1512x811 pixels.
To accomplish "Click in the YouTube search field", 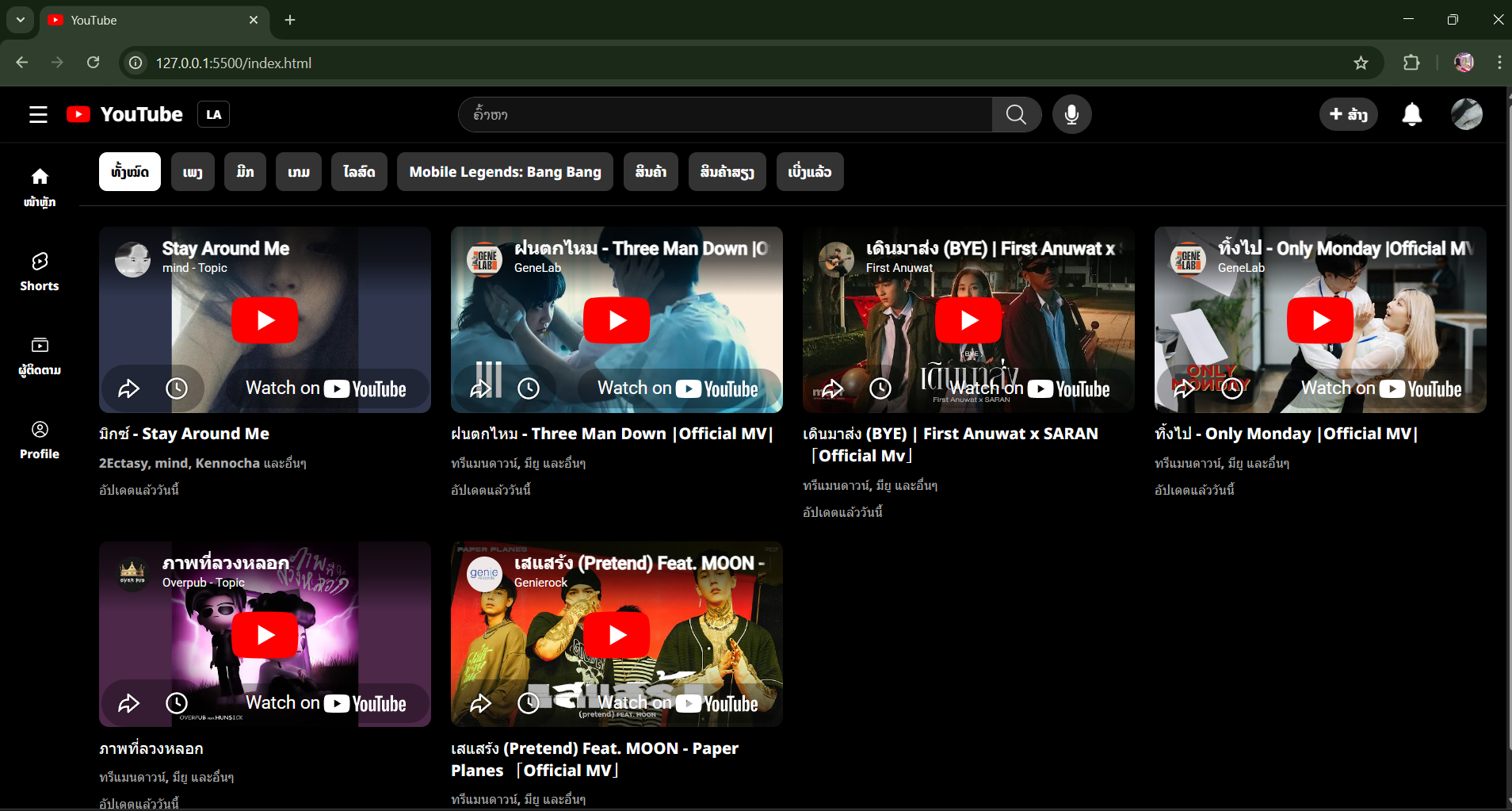I will coord(725,115).
